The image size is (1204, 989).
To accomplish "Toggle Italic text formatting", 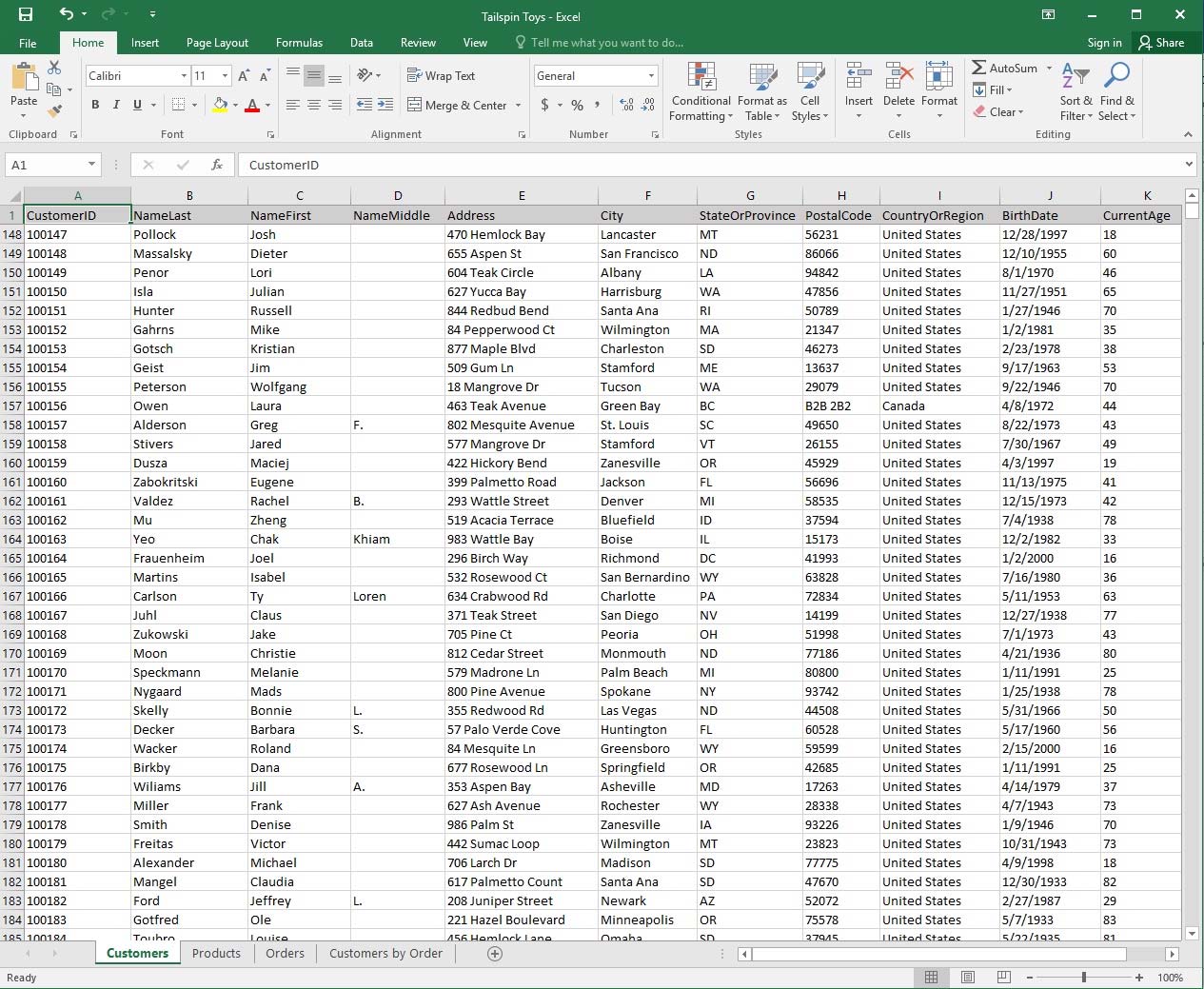I will point(116,105).
